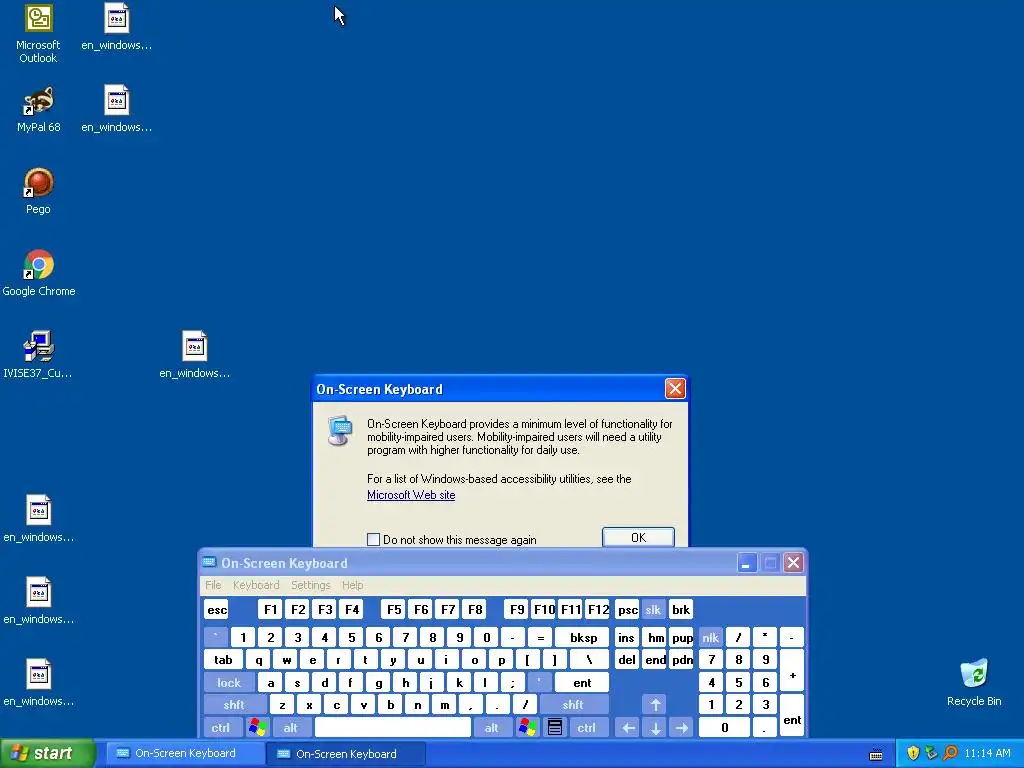Click the magnifier search tray icon
Image resolution: width=1024 pixels, height=768 pixels.
950,753
